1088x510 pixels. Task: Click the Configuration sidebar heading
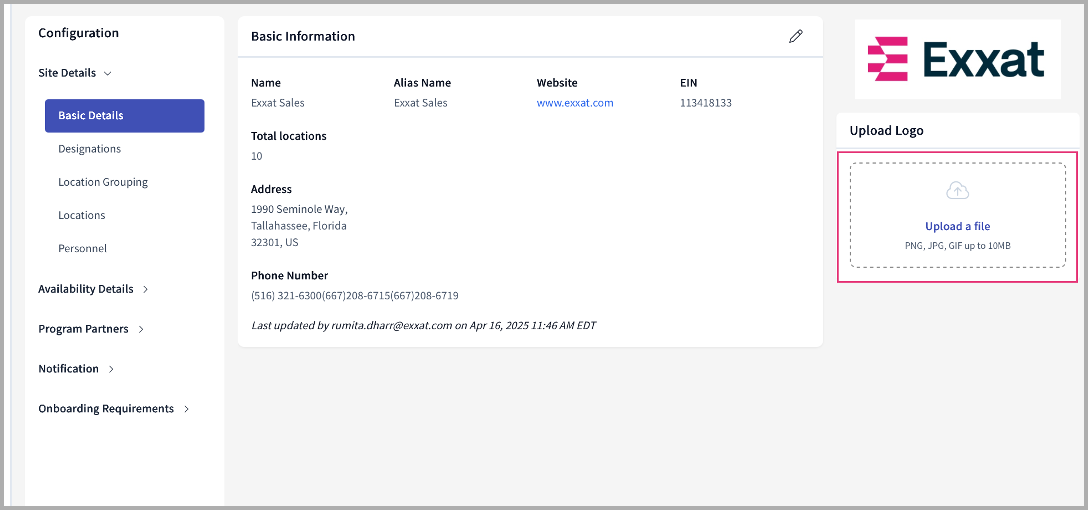[78, 33]
